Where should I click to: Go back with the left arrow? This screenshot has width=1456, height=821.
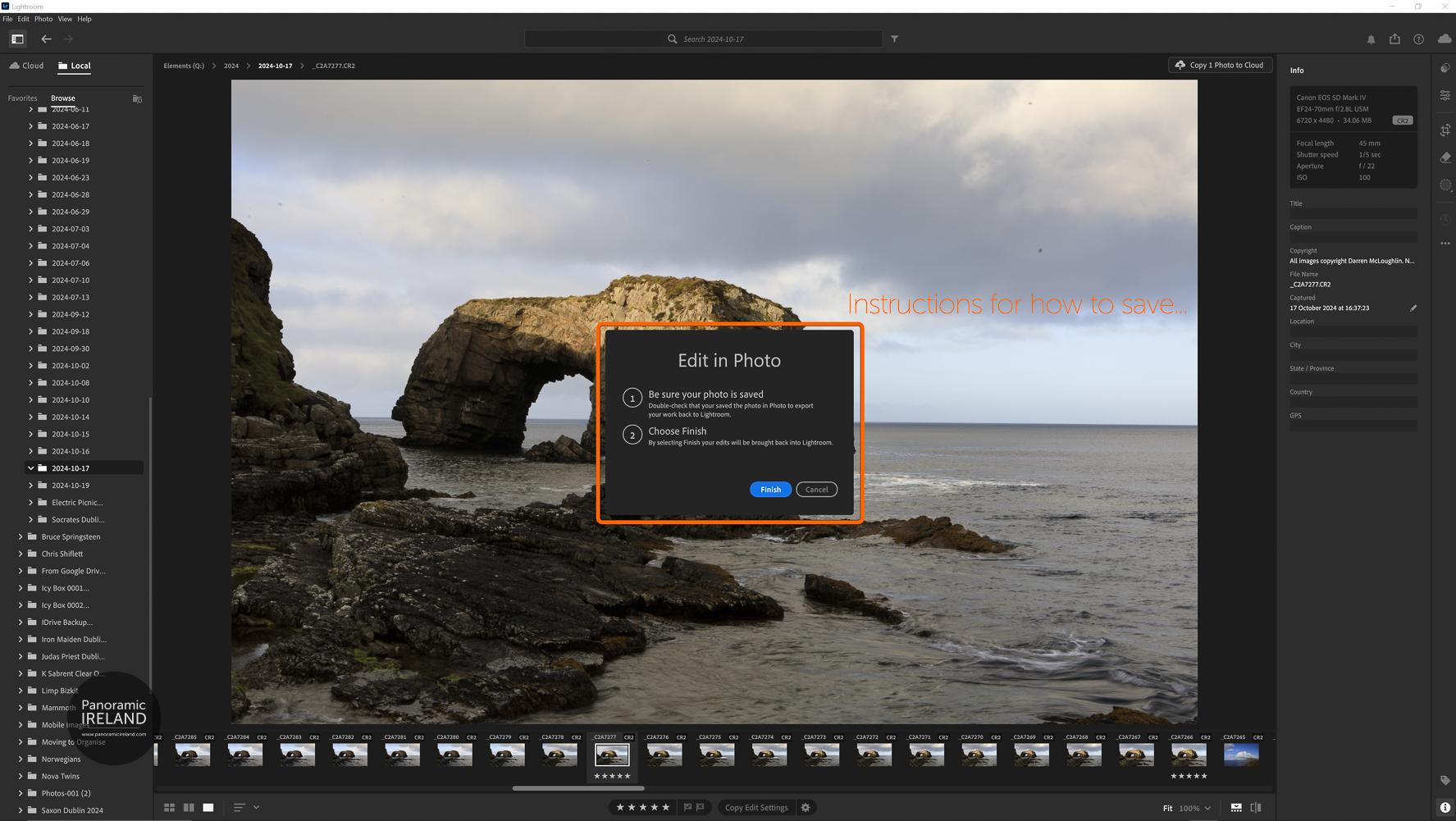(x=46, y=39)
